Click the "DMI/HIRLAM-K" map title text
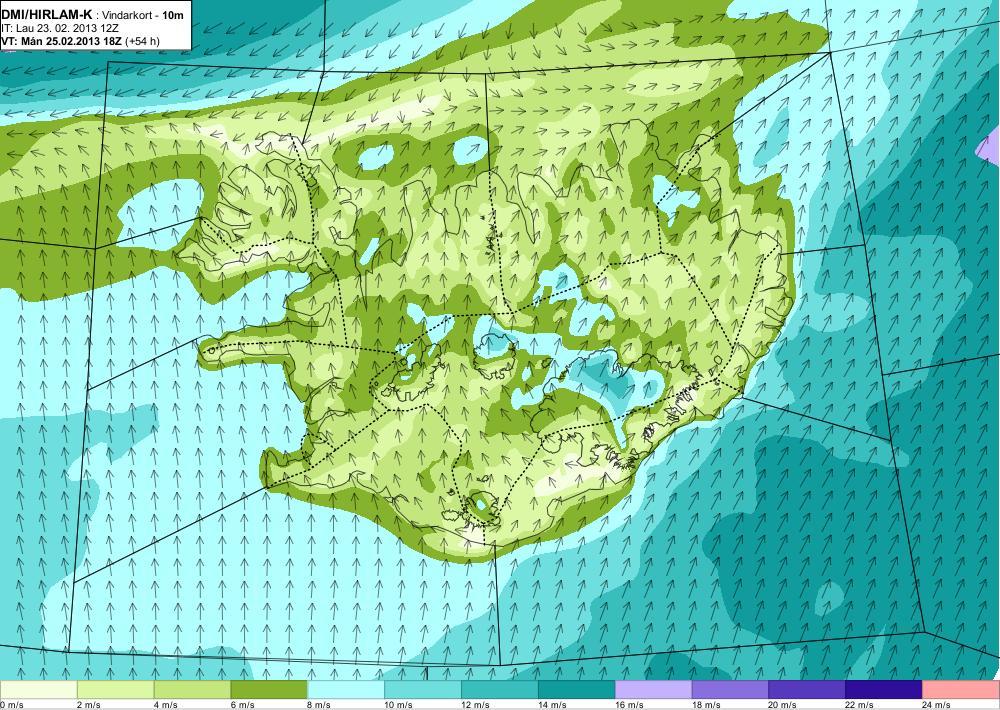 tap(47, 13)
